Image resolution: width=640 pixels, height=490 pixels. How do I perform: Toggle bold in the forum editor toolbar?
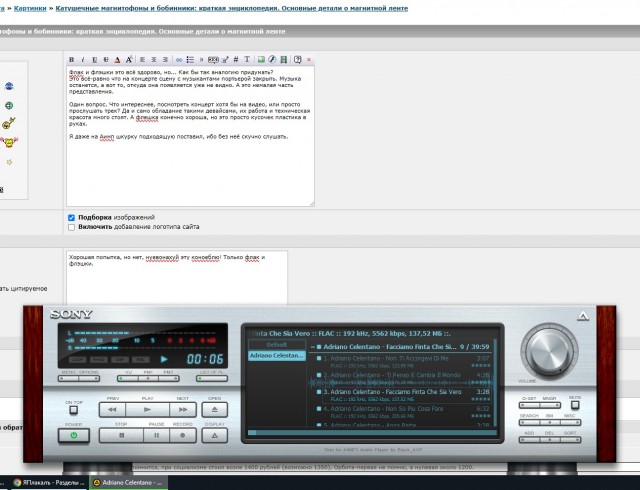(71, 60)
